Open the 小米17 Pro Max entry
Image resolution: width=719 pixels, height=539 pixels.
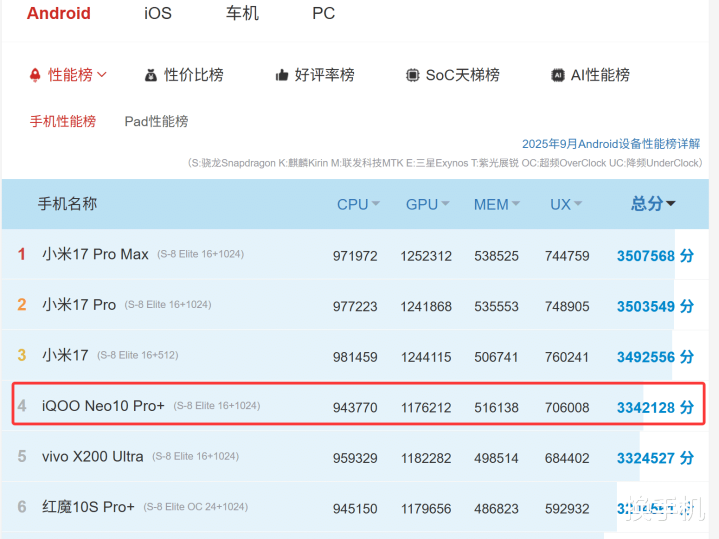click(95, 254)
